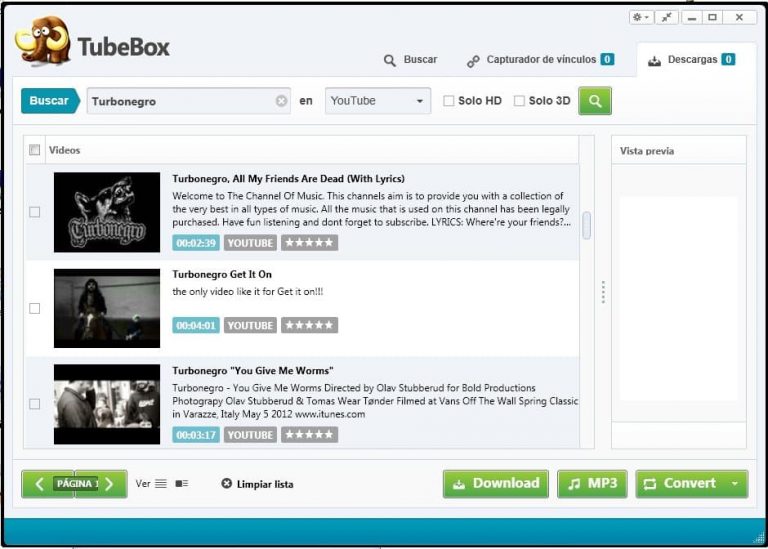The height and width of the screenshot is (549, 768).
Task: Click YOUTUBE tag on You Give Me Worms
Action: [250, 434]
